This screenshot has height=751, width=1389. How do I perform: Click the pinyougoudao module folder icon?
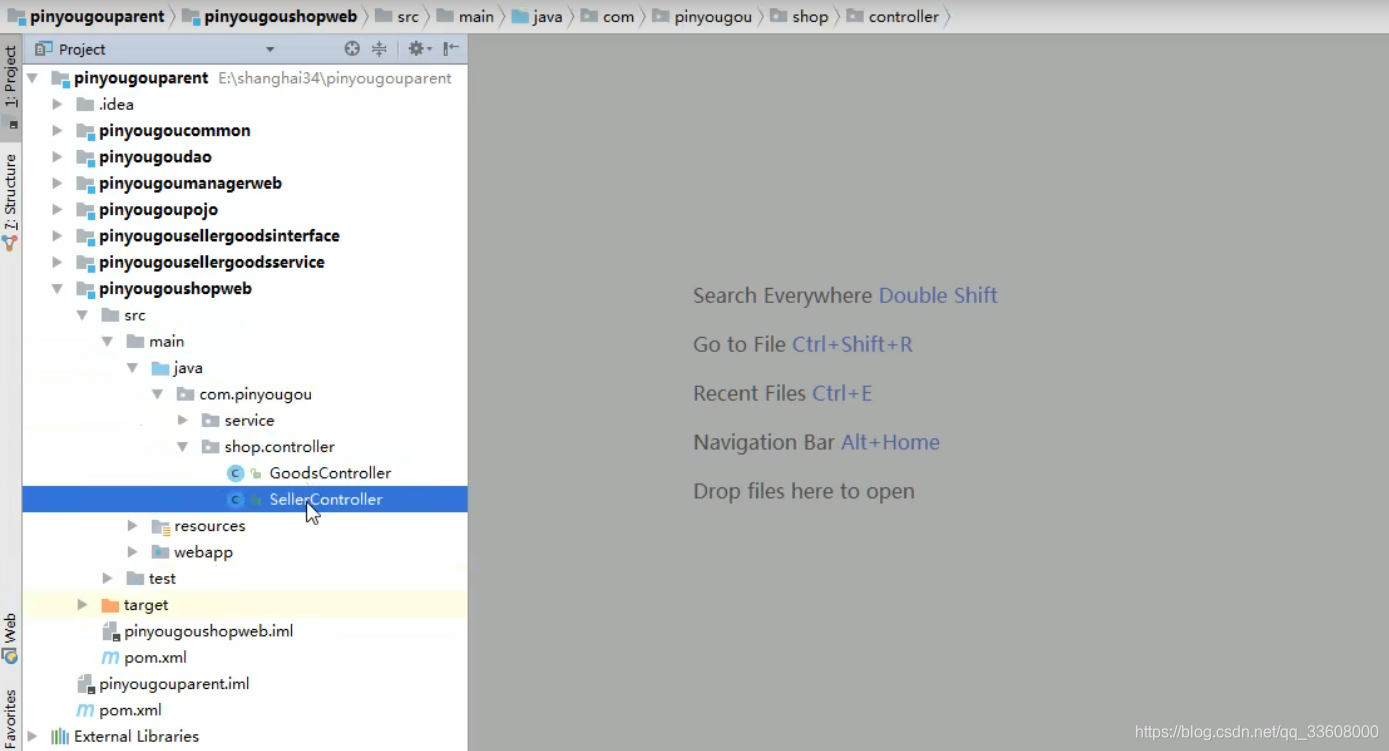pyautogui.click(x=85, y=157)
